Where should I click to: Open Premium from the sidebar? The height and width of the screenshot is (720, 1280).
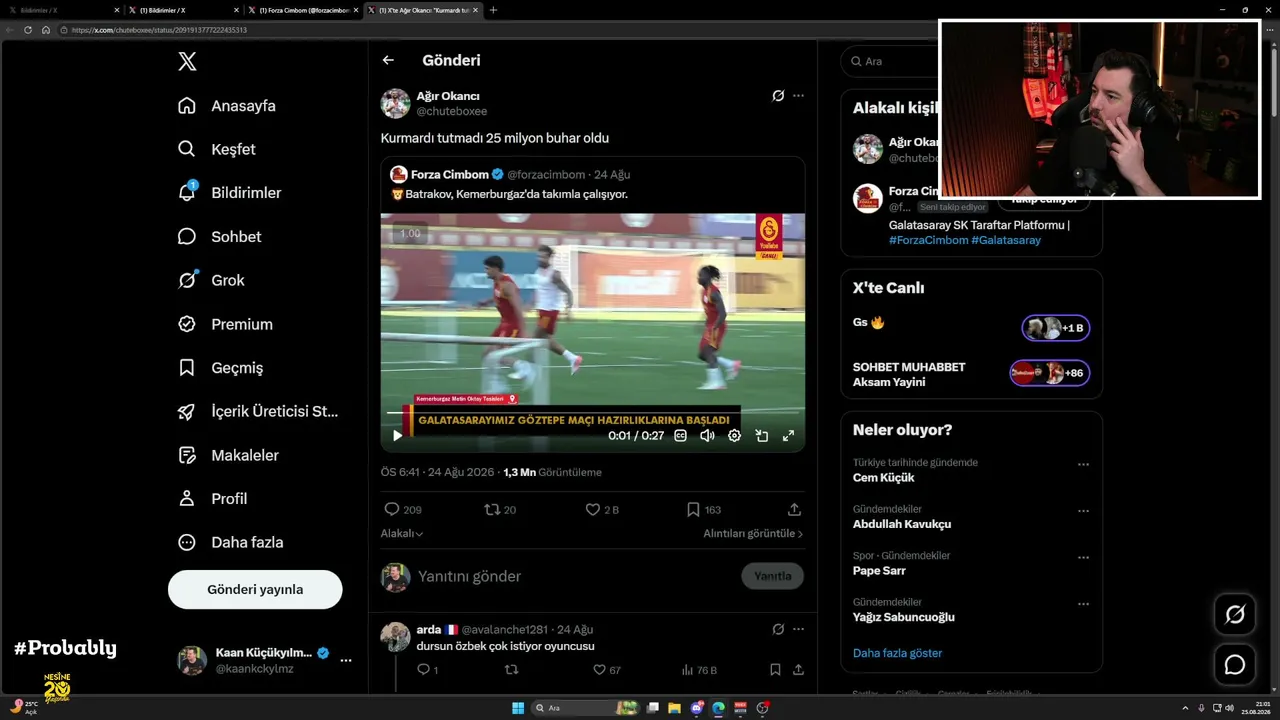pos(225,324)
